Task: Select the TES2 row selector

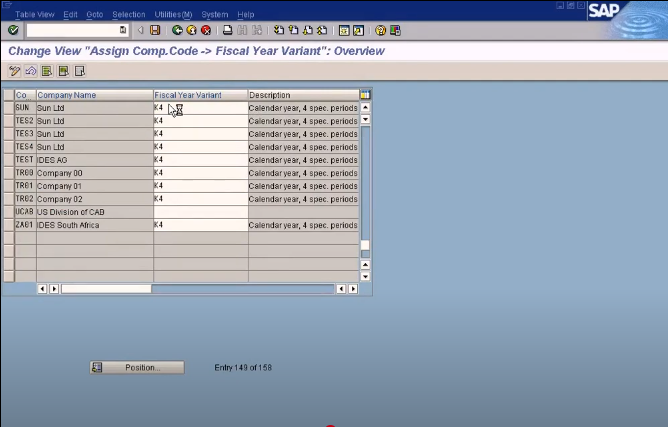Action: 9,121
